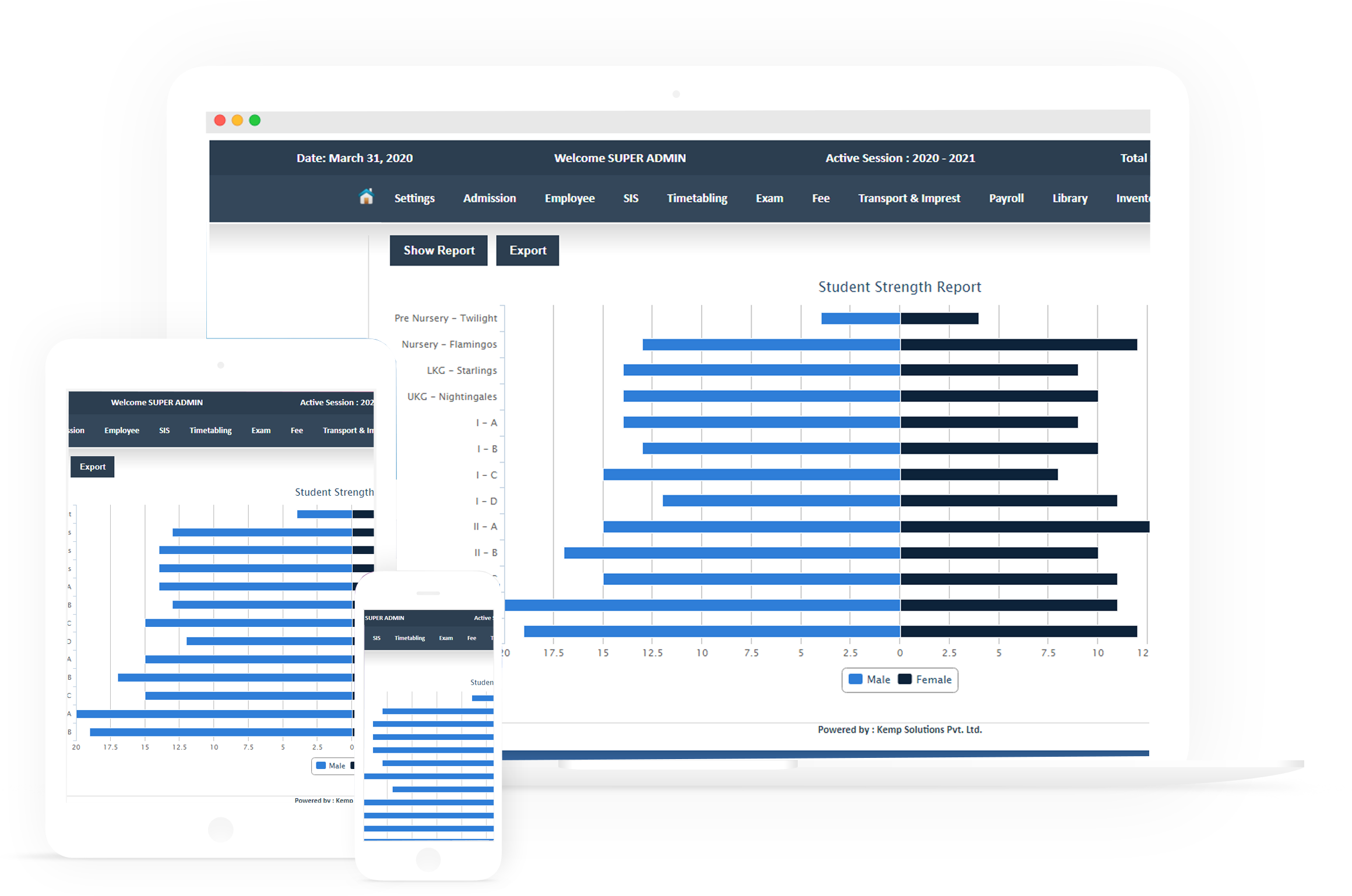Viewport: 1352px width, 896px height.
Task: Open the laptop Employee menu
Action: coord(569,199)
